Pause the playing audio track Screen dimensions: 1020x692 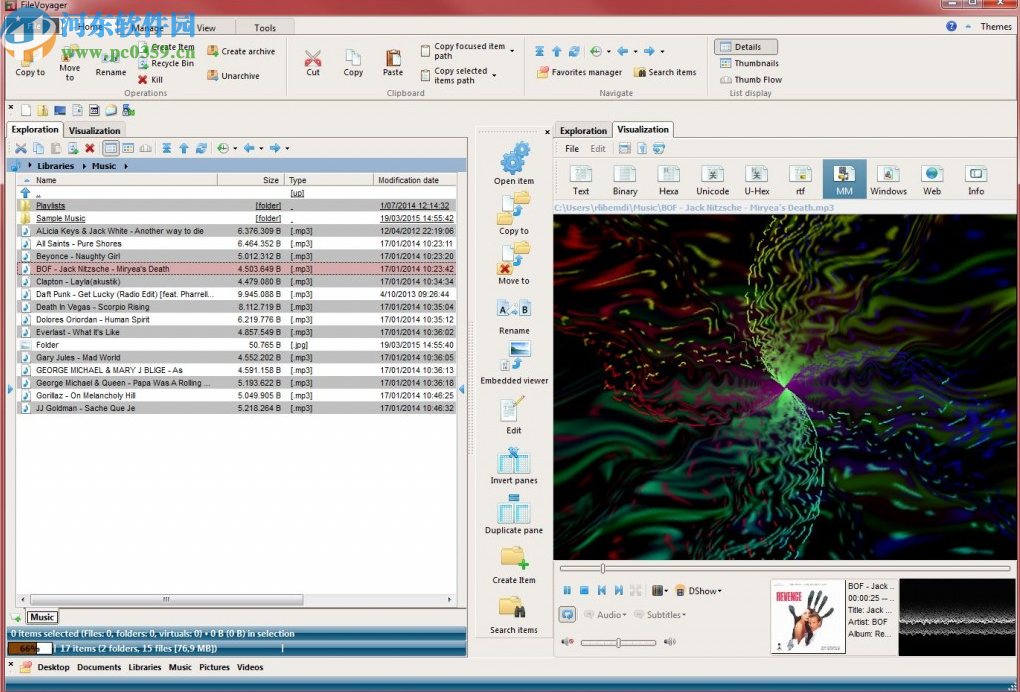tap(567, 591)
